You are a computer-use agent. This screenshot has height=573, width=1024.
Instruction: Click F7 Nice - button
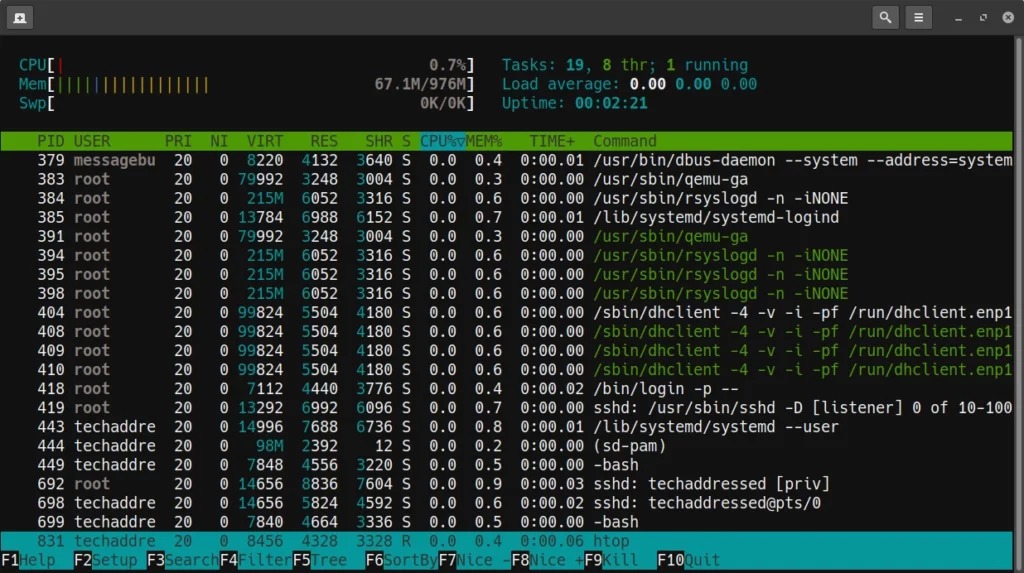coord(475,560)
